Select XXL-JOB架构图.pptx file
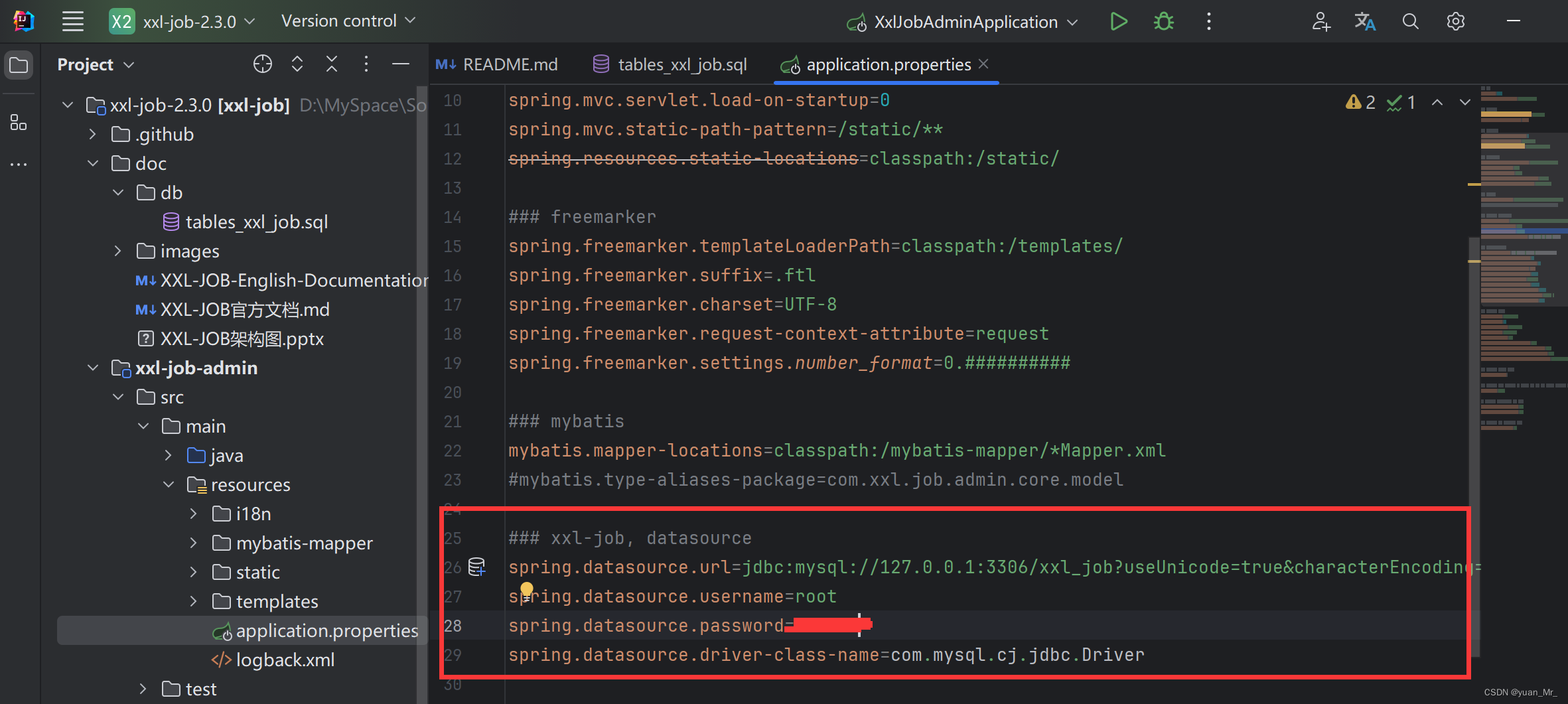 [x=230, y=338]
